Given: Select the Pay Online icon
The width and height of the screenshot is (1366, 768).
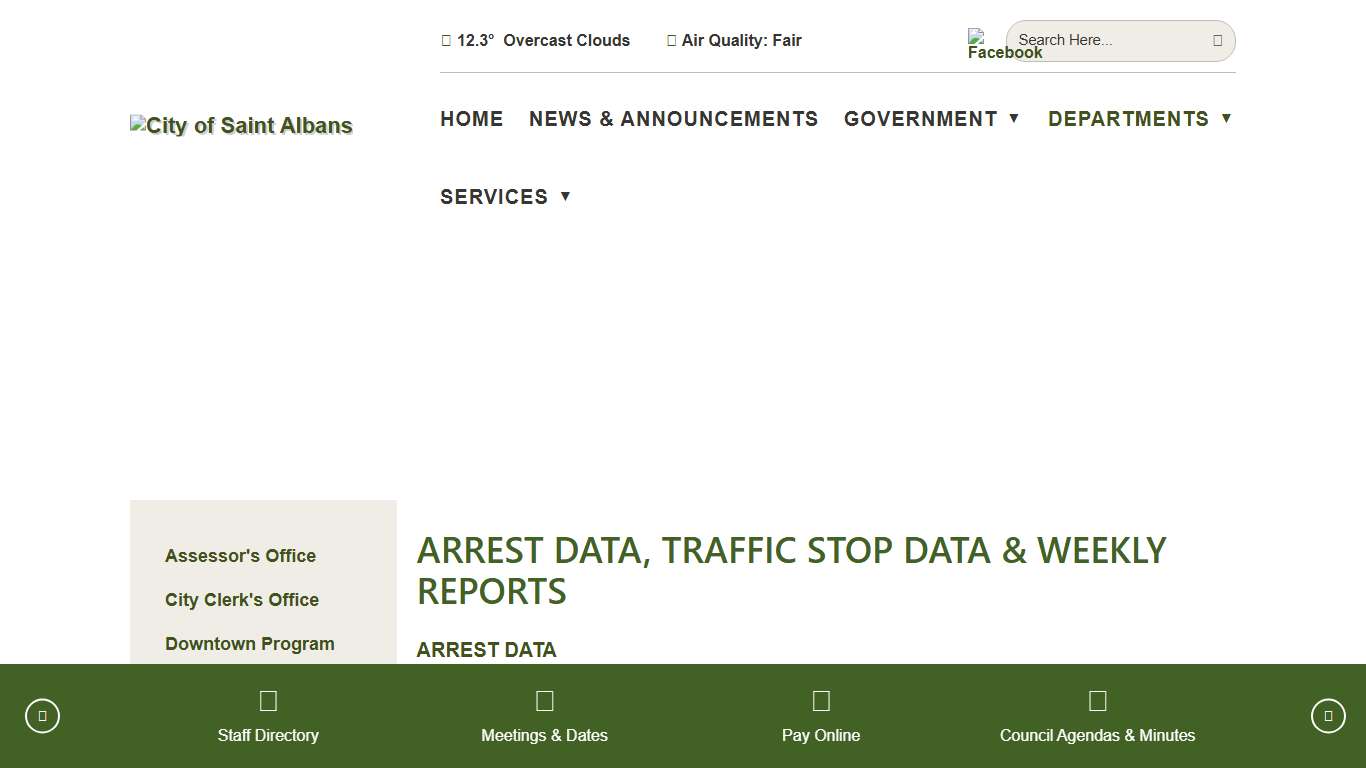Looking at the screenshot, I should click(x=821, y=700).
